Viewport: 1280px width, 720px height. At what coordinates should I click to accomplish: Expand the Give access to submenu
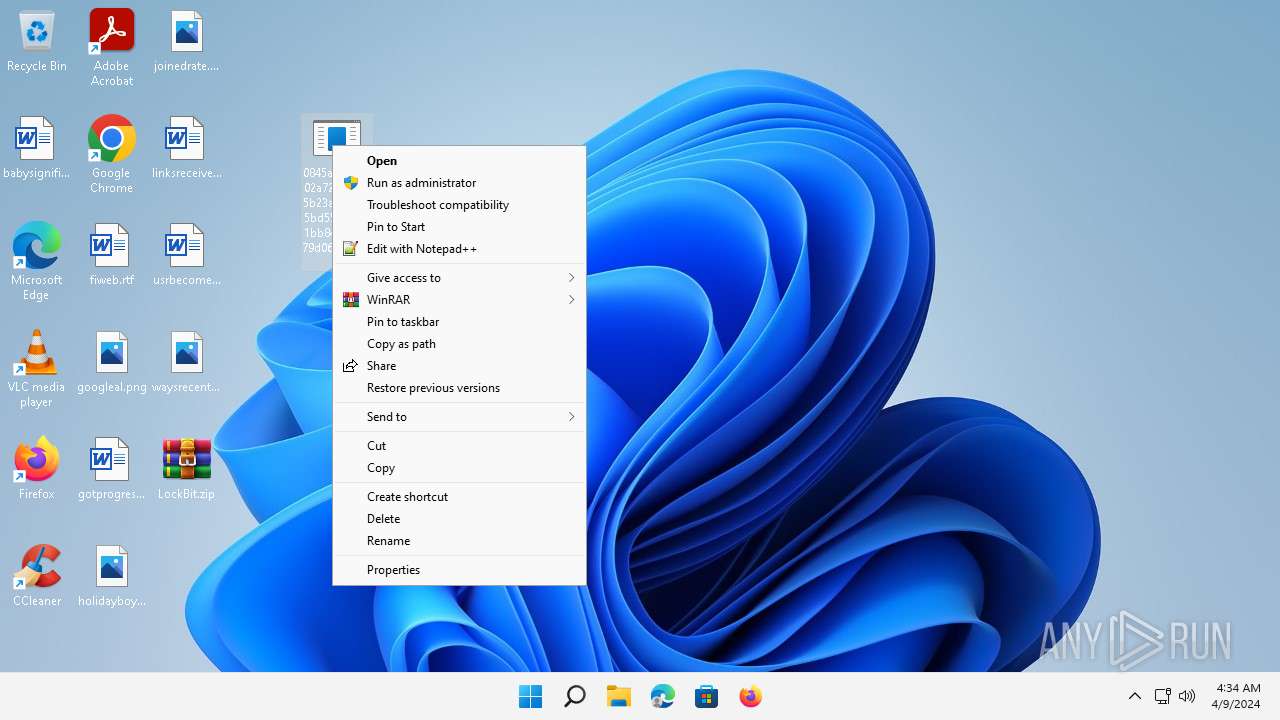click(459, 278)
